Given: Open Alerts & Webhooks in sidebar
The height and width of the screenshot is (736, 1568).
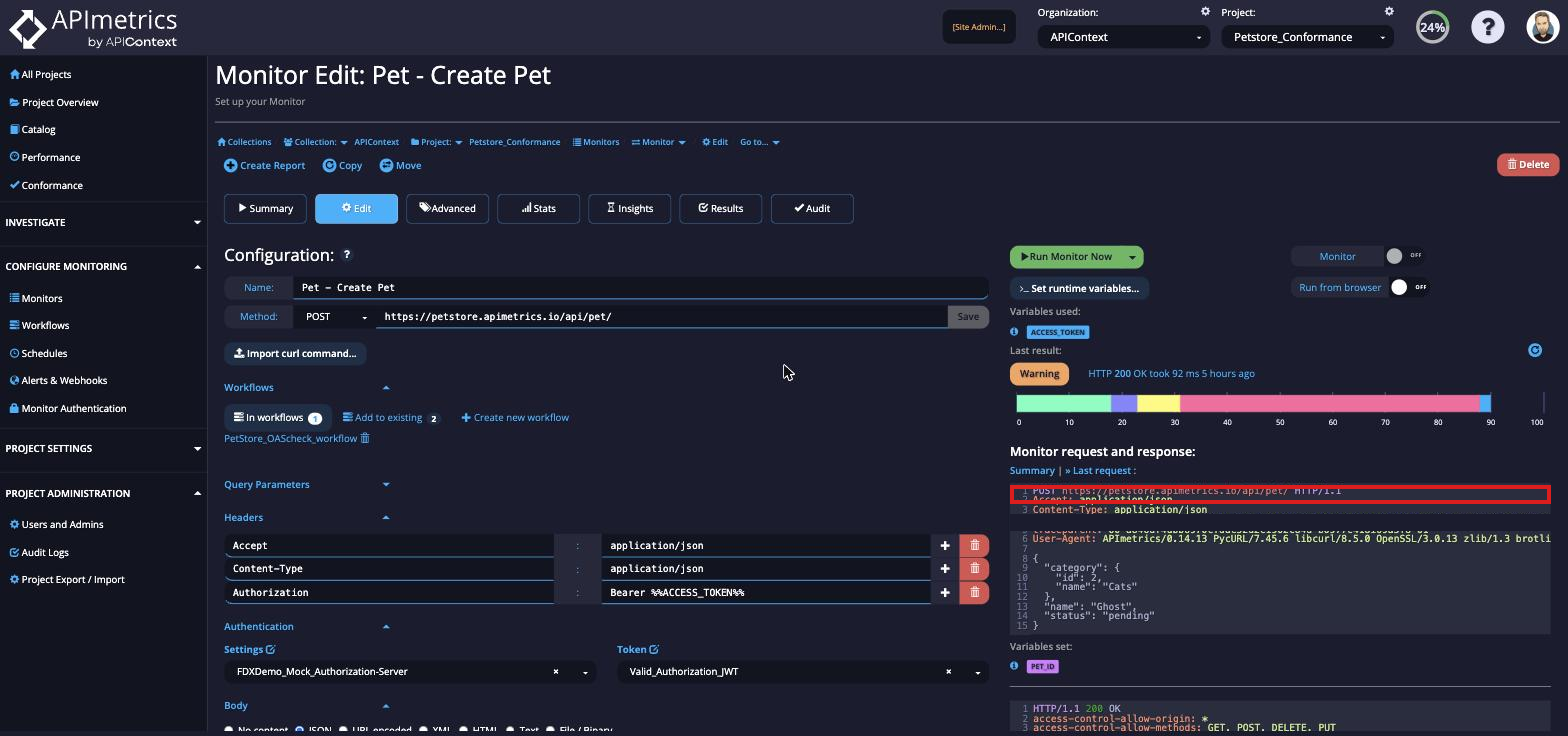Looking at the screenshot, I should click(57, 380).
